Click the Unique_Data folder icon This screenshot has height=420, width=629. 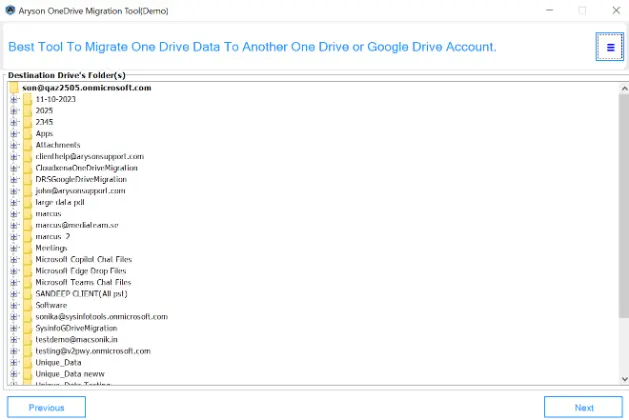pyautogui.click(x=27, y=363)
